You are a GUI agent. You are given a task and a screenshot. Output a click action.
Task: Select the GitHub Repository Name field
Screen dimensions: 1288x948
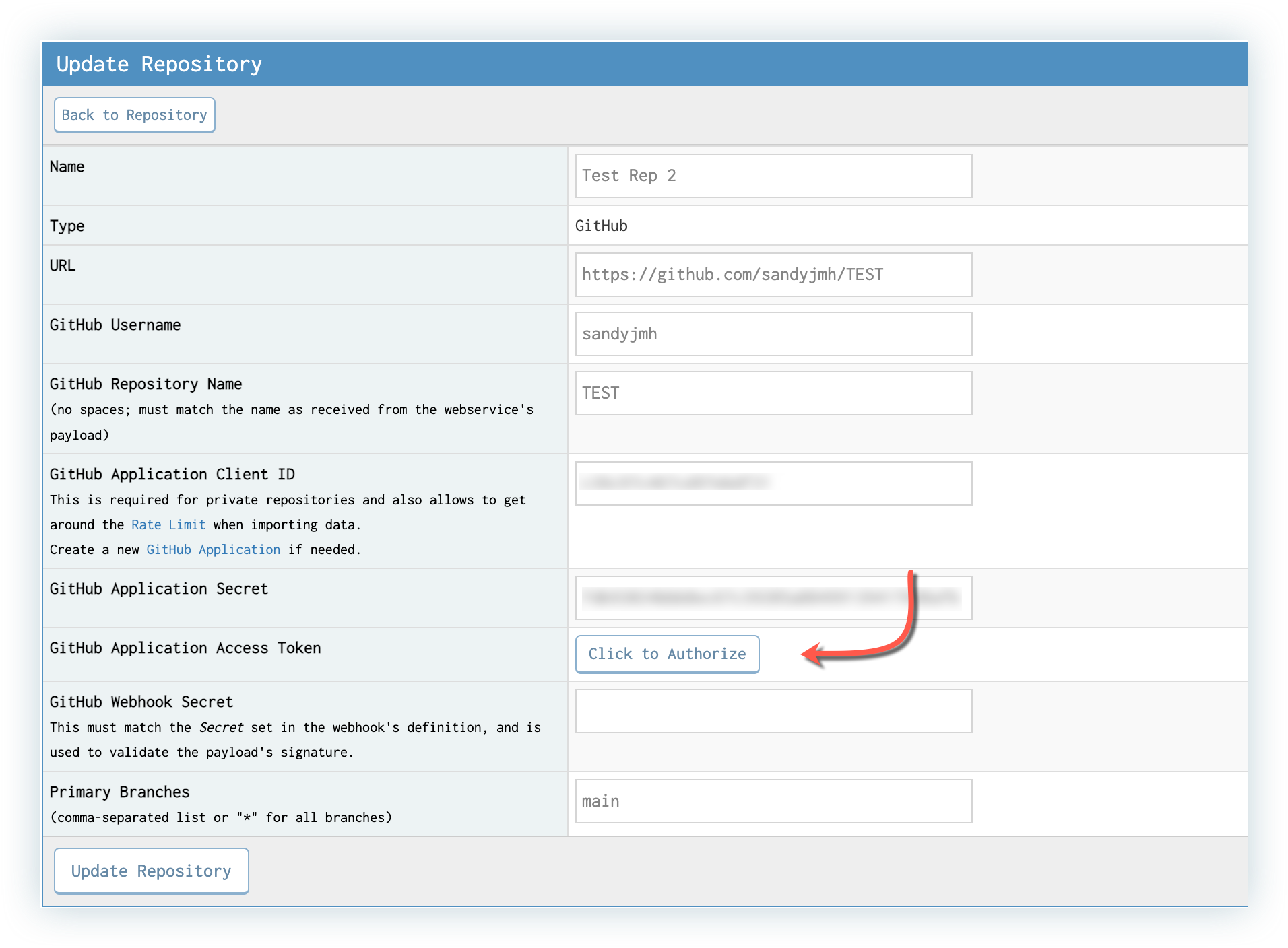(x=774, y=393)
